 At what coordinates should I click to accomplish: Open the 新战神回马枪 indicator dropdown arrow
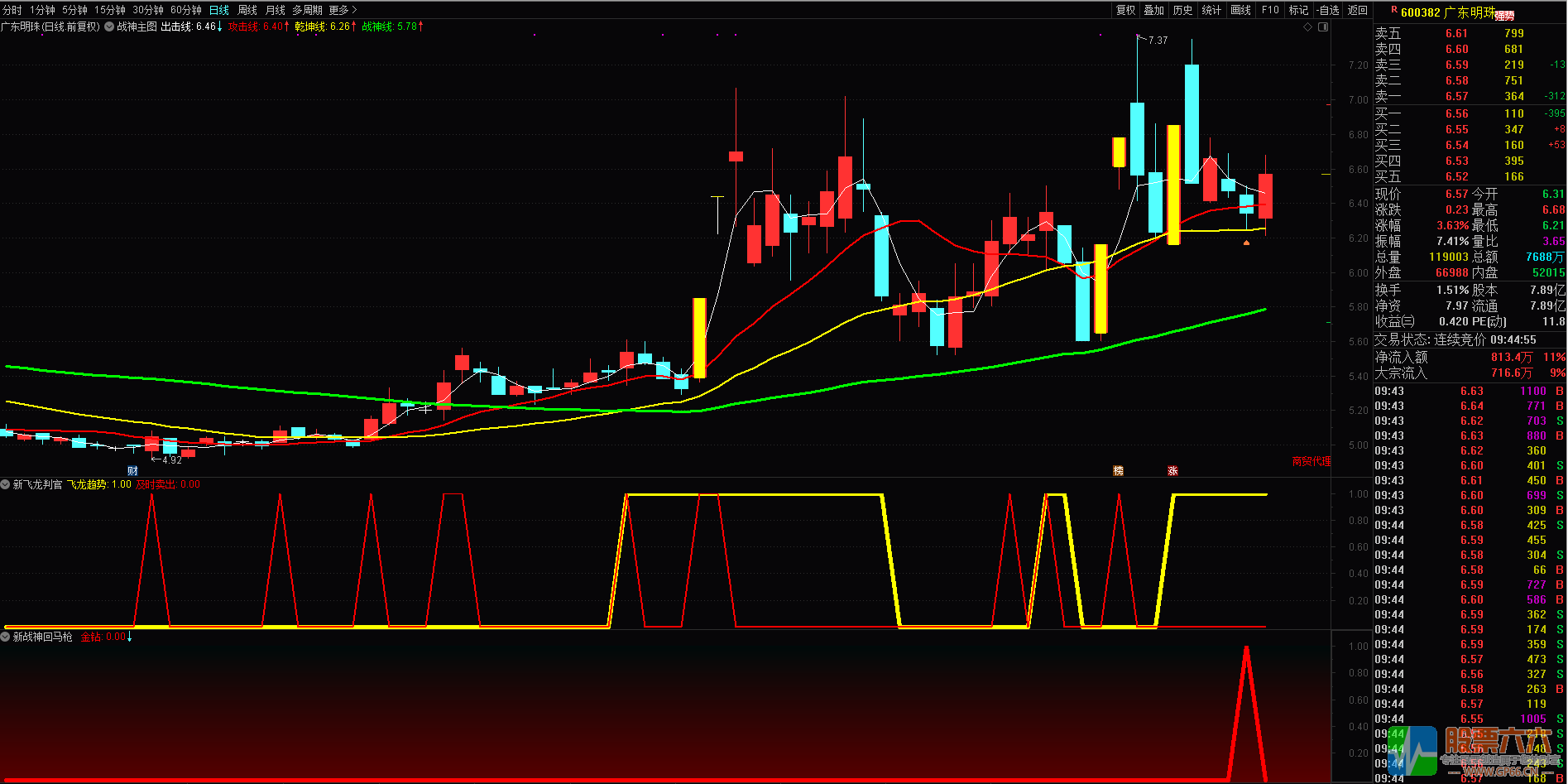(6, 637)
